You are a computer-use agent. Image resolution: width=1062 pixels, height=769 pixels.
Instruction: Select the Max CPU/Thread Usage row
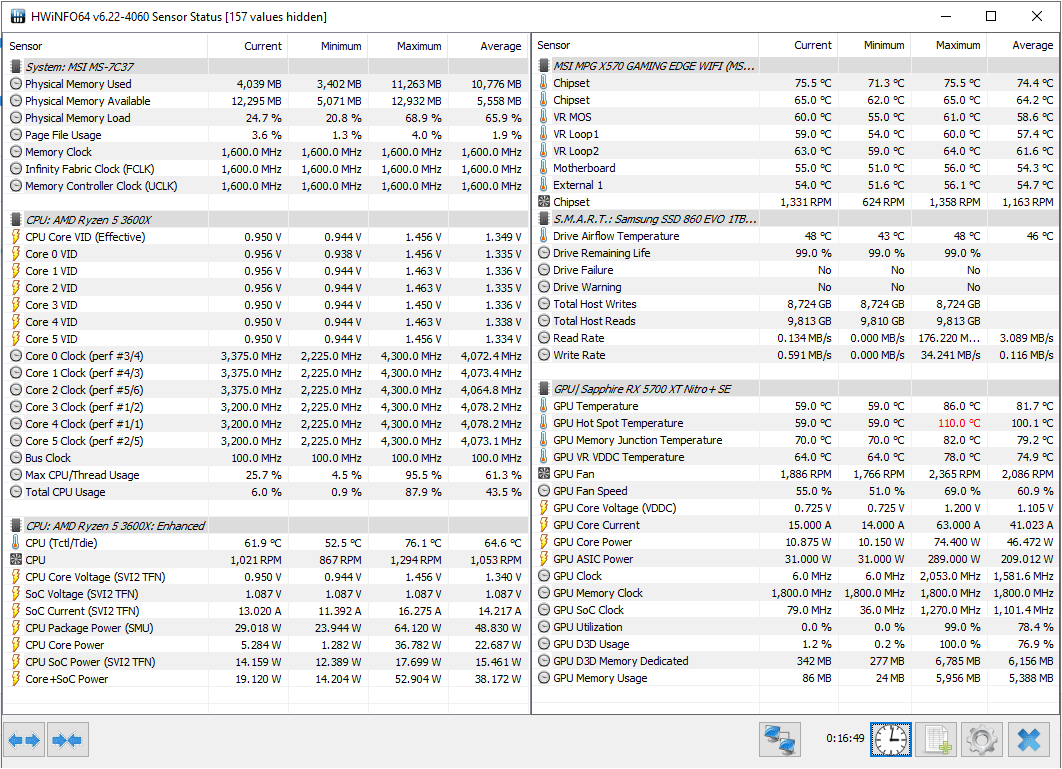pos(266,475)
